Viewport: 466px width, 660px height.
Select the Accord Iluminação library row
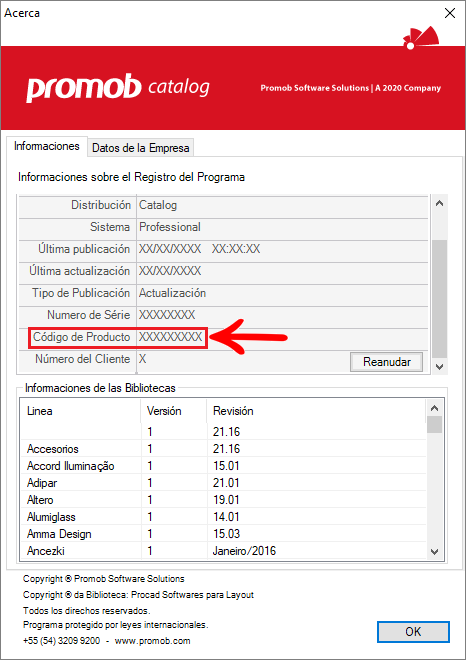coord(224,466)
